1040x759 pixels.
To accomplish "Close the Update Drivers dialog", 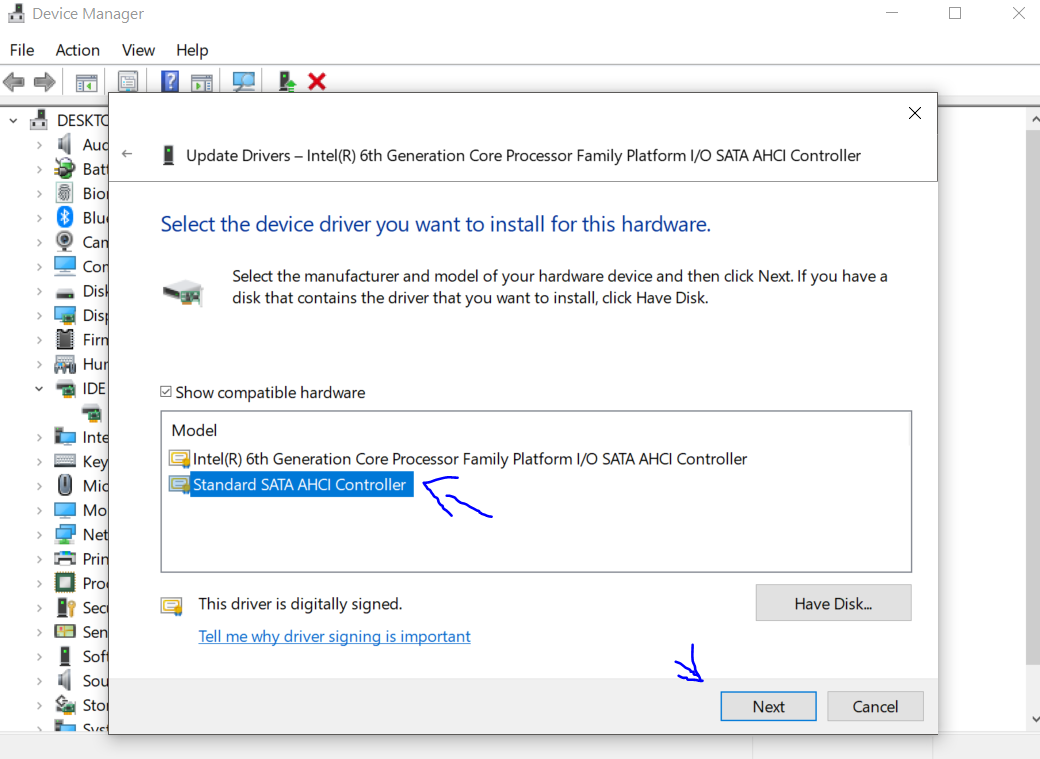I will [x=915, y=113].
